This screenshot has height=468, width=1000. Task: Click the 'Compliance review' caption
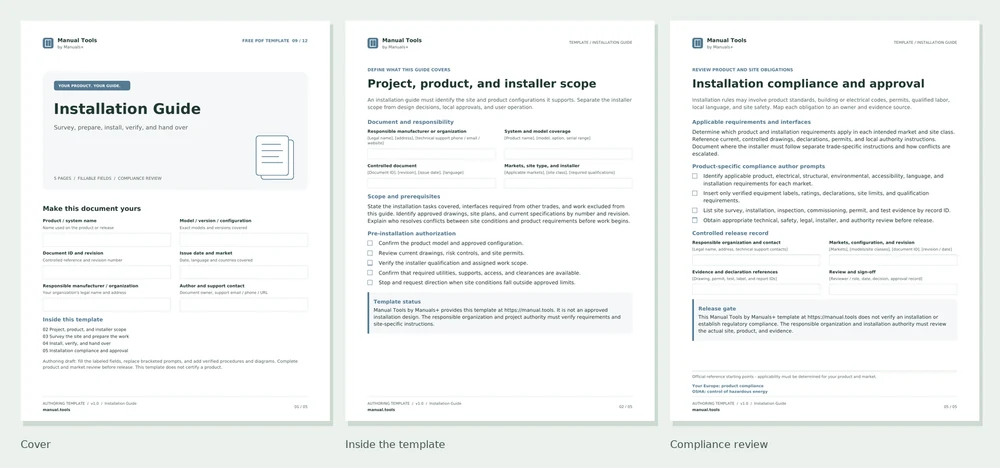click(719, 444)
